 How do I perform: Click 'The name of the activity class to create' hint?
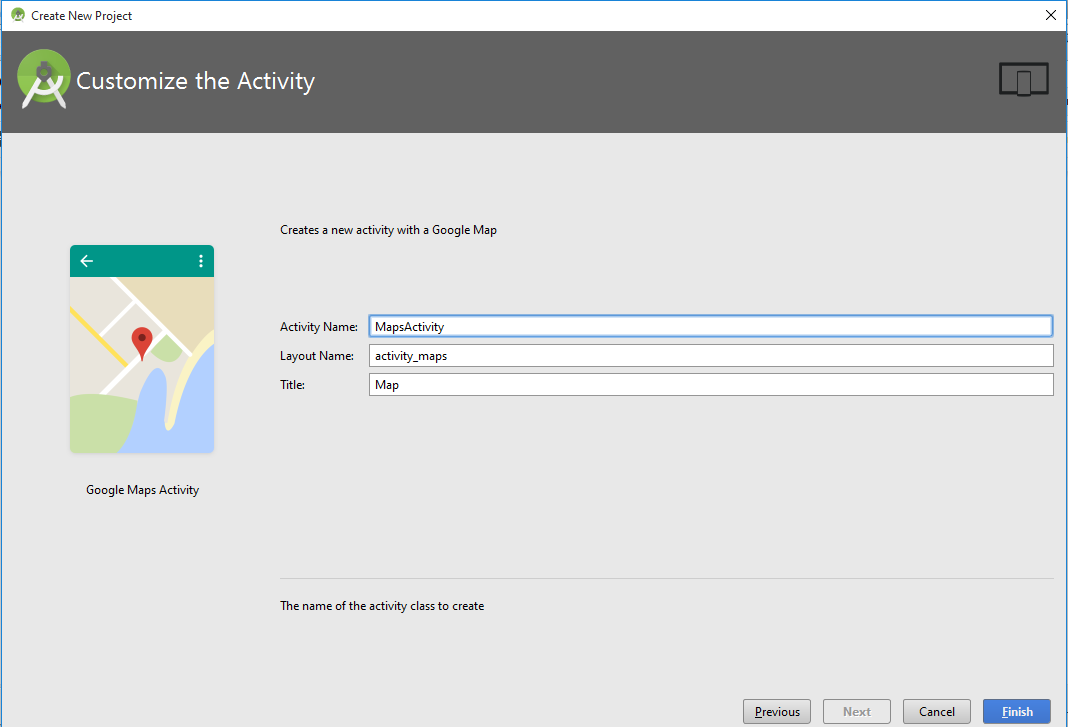click(x=382, y=606)
